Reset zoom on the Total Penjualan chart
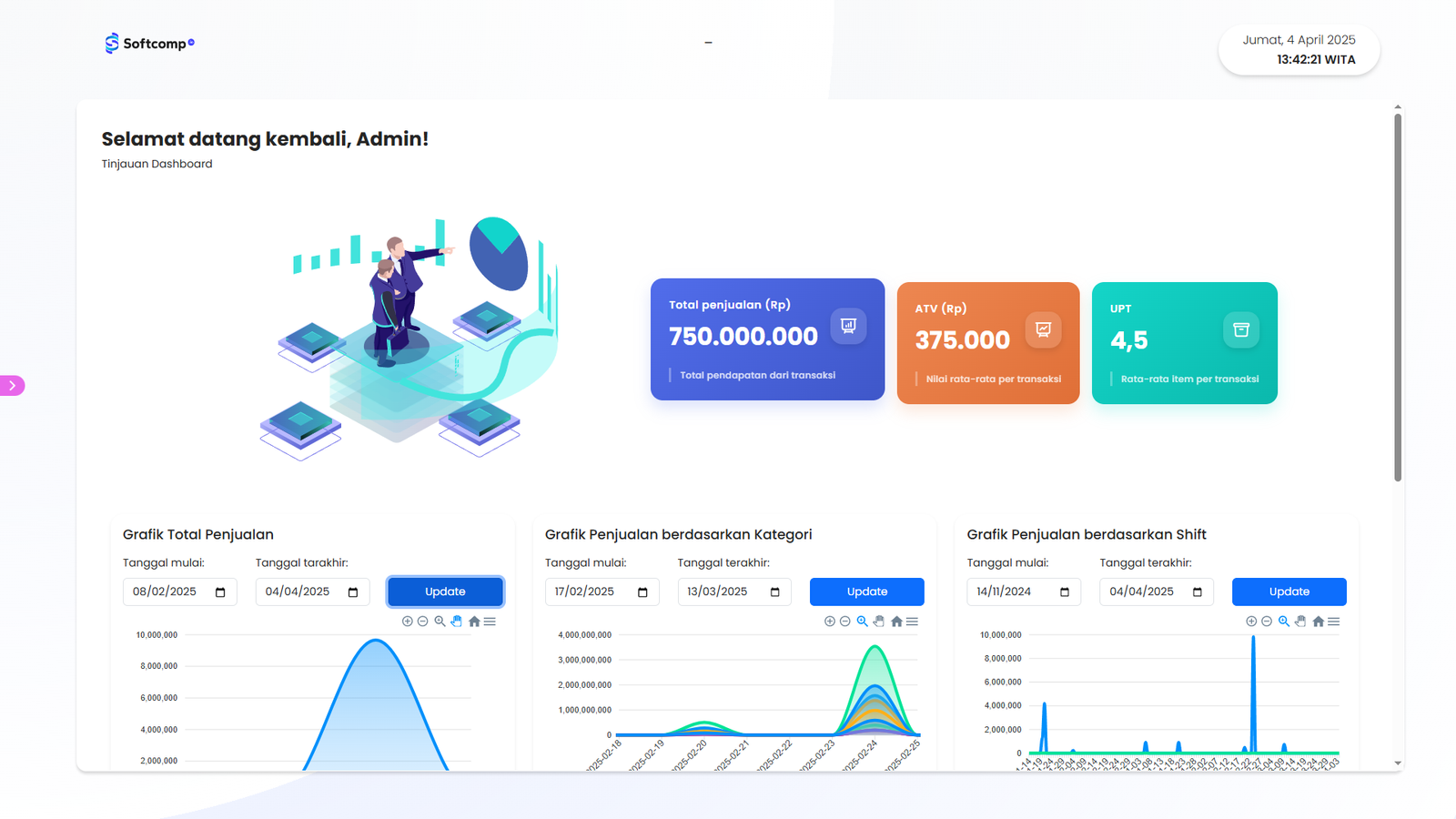The image size is (1456, 819). (474, 622)
